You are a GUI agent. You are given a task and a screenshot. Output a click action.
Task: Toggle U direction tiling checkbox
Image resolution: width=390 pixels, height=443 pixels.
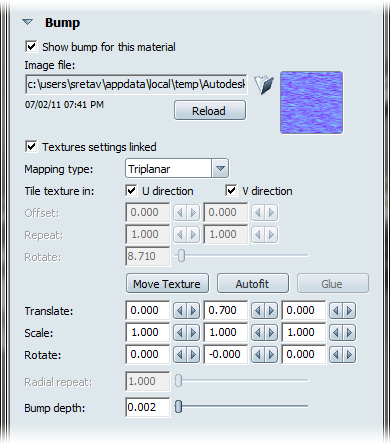point(131,191)
